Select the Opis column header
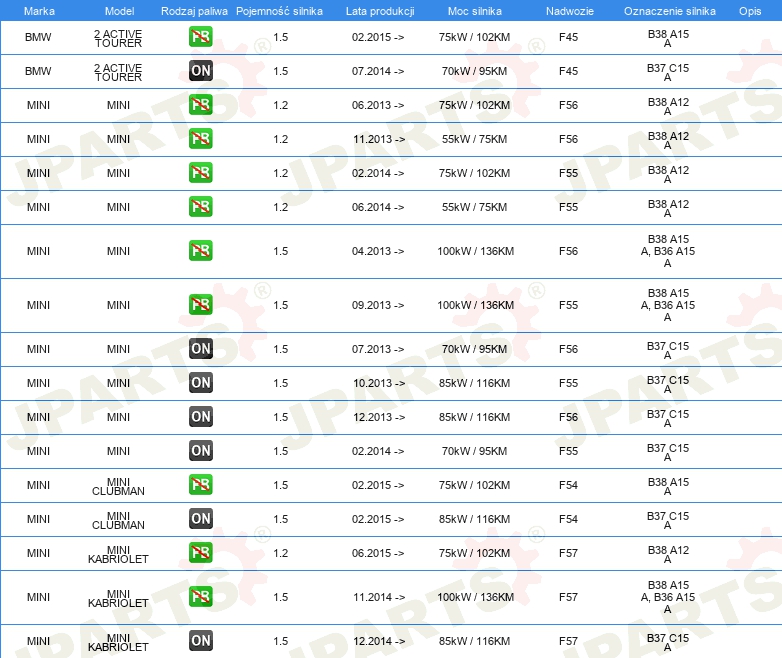This screenshot has width=782, height=658. (750, 11)
